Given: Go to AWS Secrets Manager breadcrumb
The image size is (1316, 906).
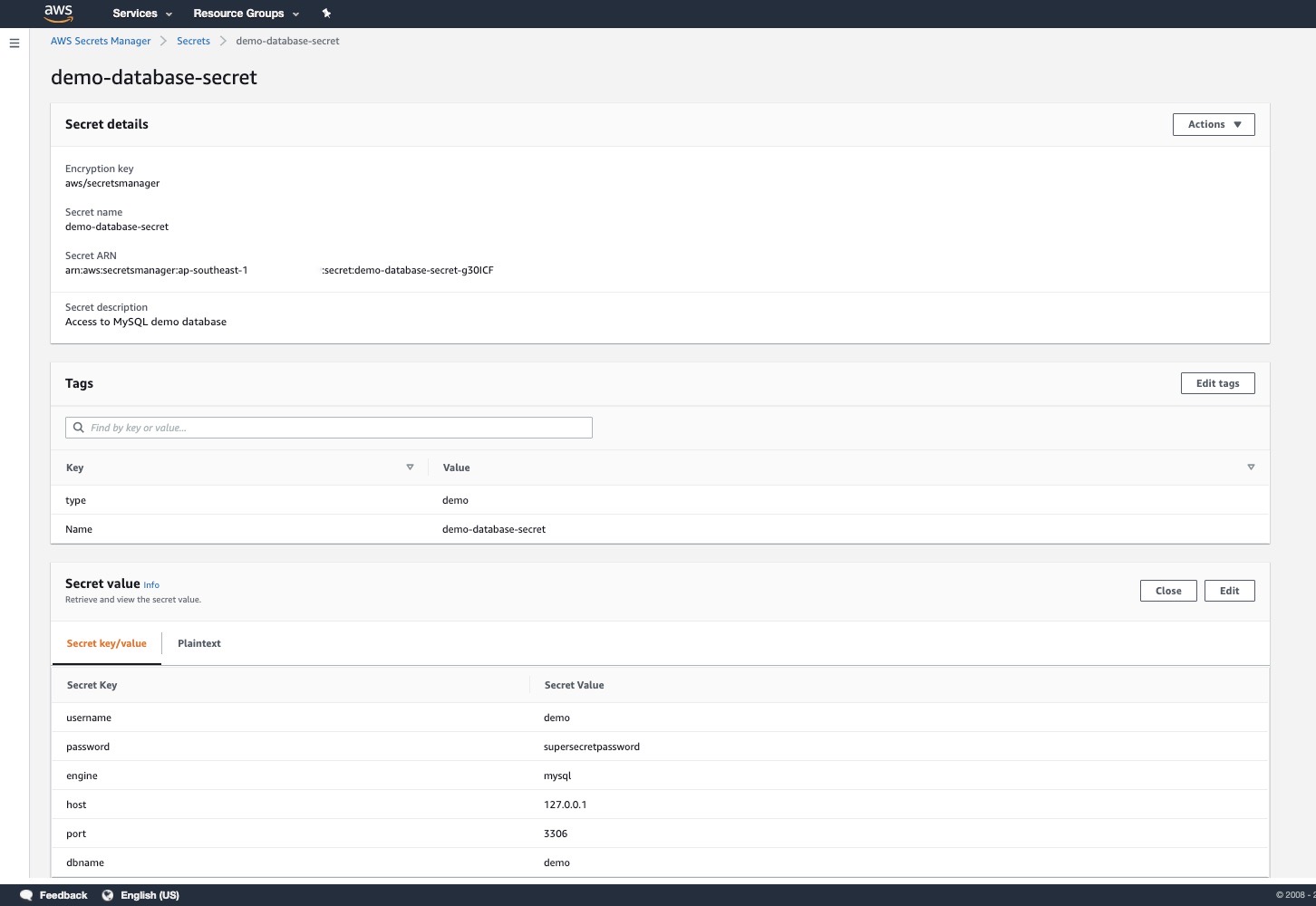Looking at the screenshot, I should tap(101, 41).
